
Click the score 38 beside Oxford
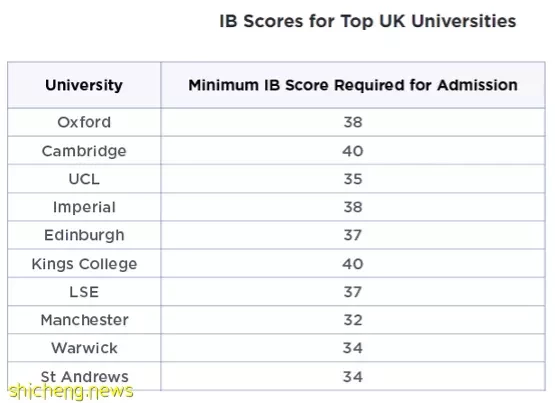click(353, 122)
